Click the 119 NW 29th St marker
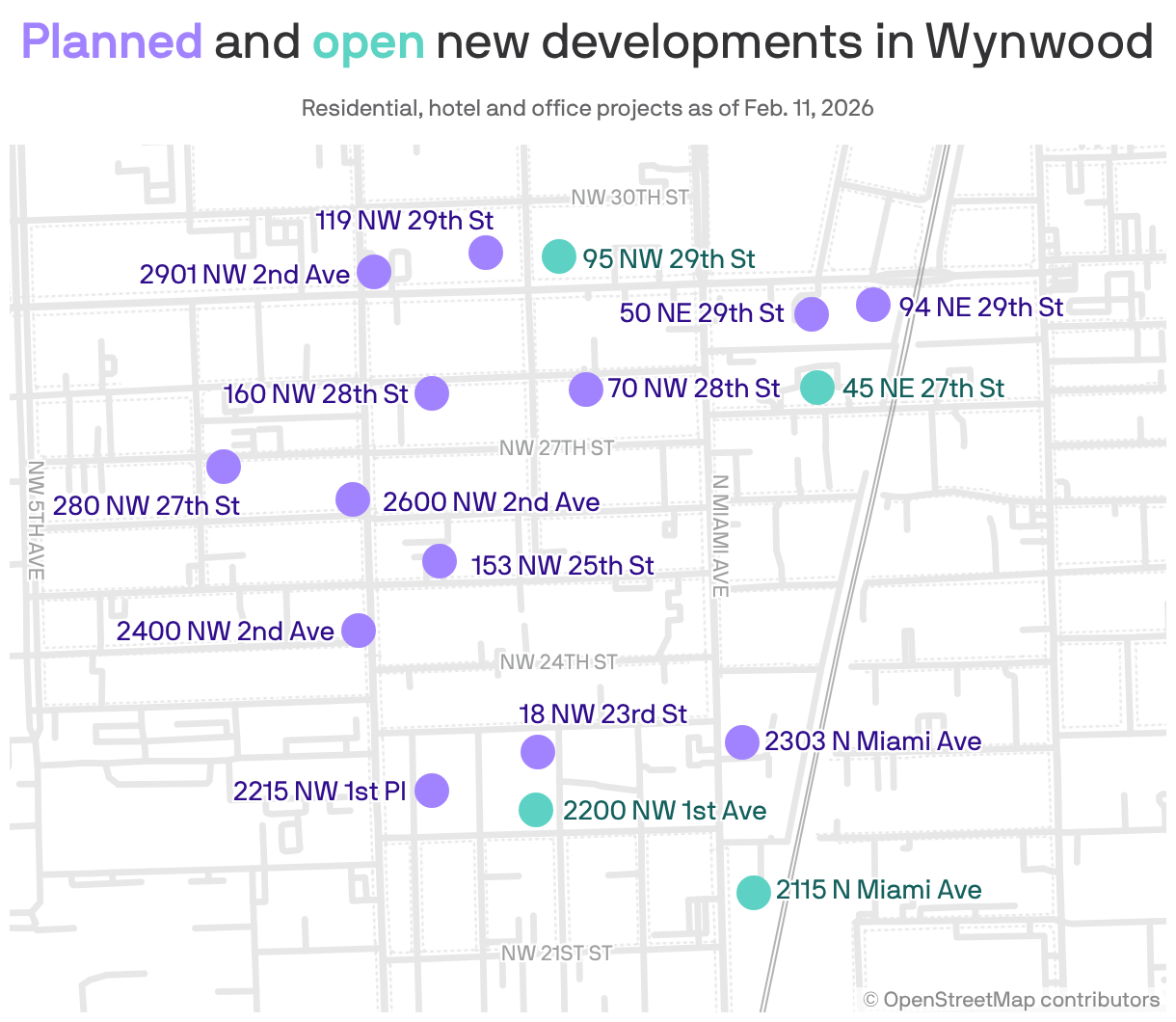Screen dimensions: 1176x1022 tap(485, 252)
